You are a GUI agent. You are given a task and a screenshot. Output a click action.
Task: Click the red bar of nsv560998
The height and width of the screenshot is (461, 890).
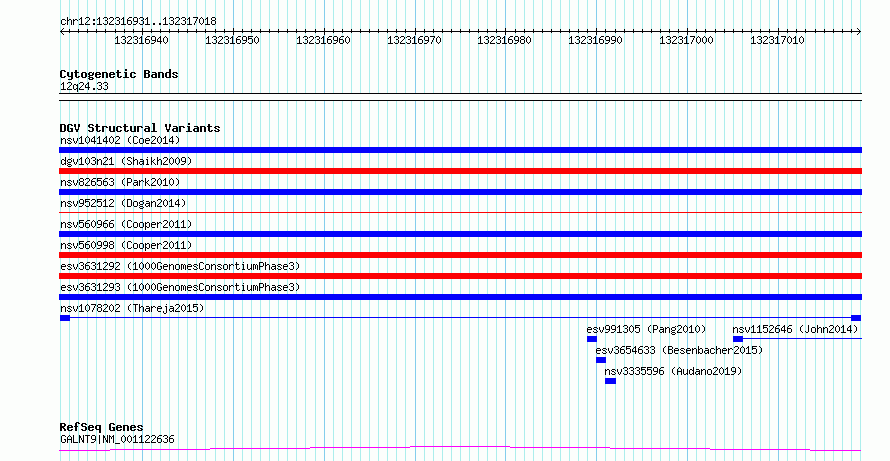[x=460, y=255]
